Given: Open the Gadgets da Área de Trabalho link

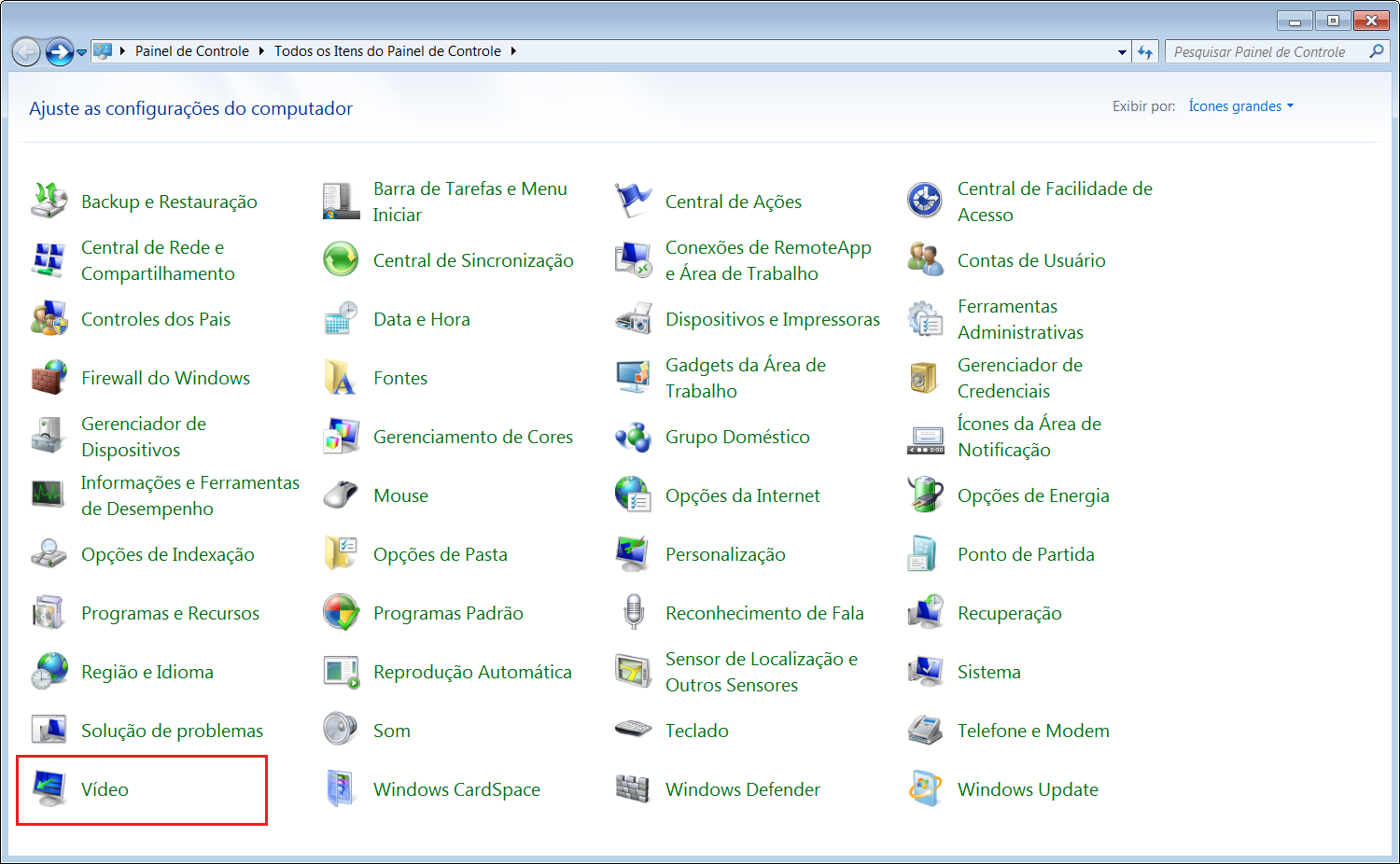Looking at the screenshot, I should tap(746, 378).
